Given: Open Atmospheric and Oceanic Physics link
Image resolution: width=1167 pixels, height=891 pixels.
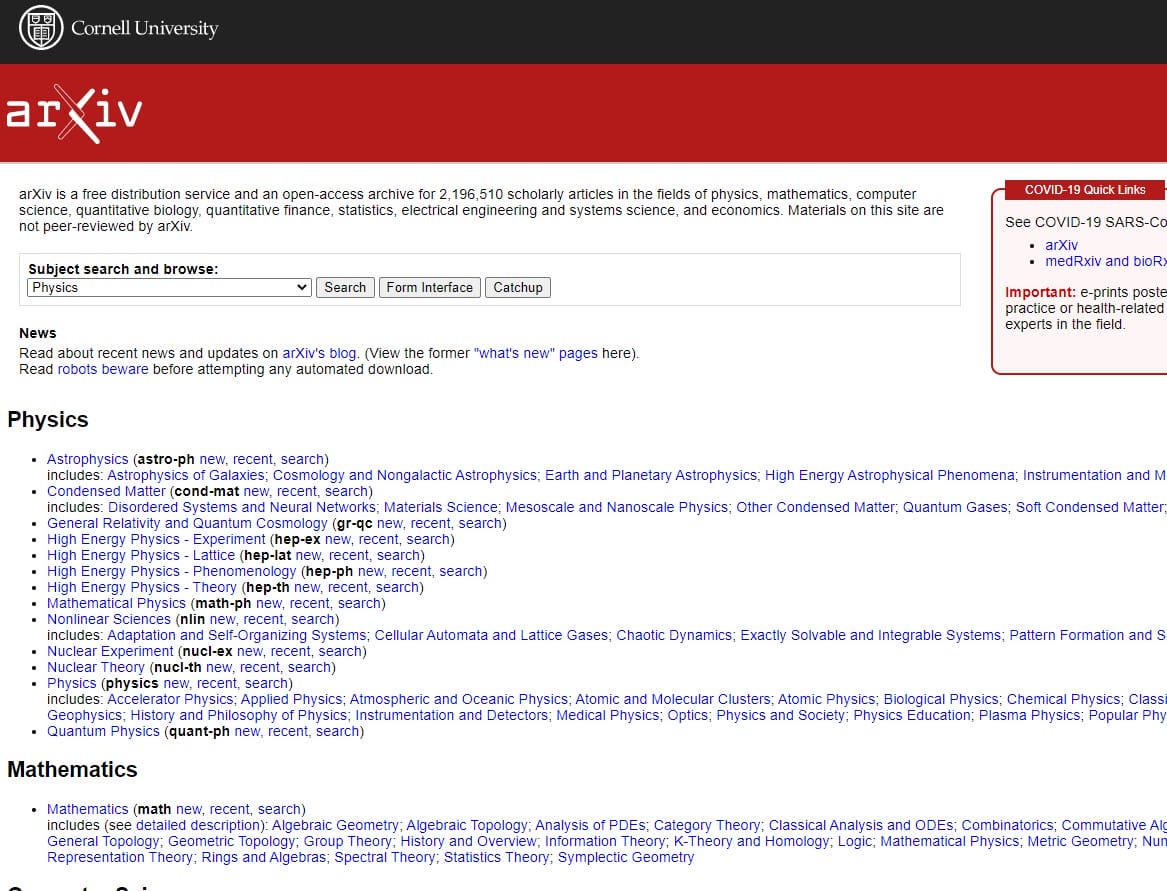Looking at the screenshot, I should pyautogui.click(x=458, y=700).
